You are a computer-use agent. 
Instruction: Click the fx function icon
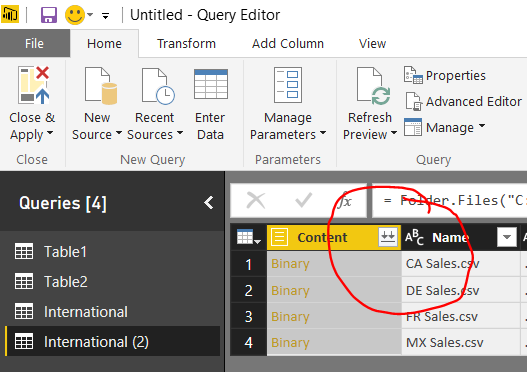coord(344,201)
